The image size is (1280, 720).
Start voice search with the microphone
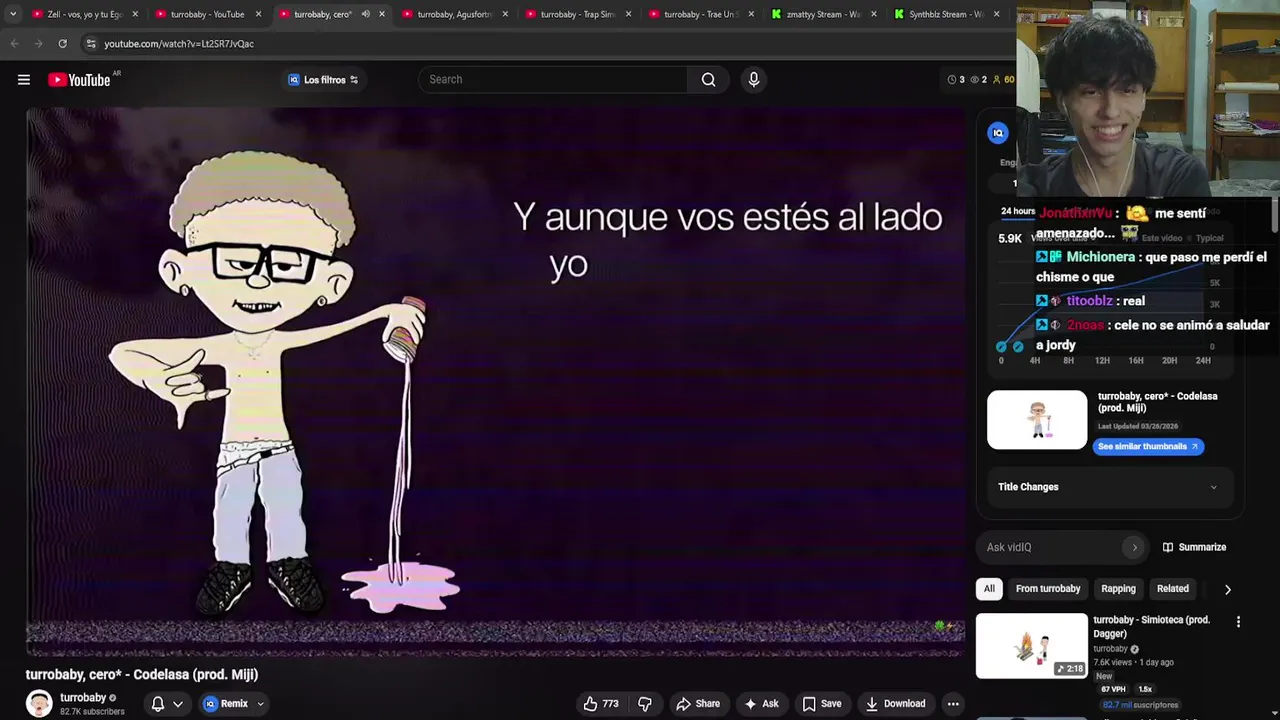(754, 80)
